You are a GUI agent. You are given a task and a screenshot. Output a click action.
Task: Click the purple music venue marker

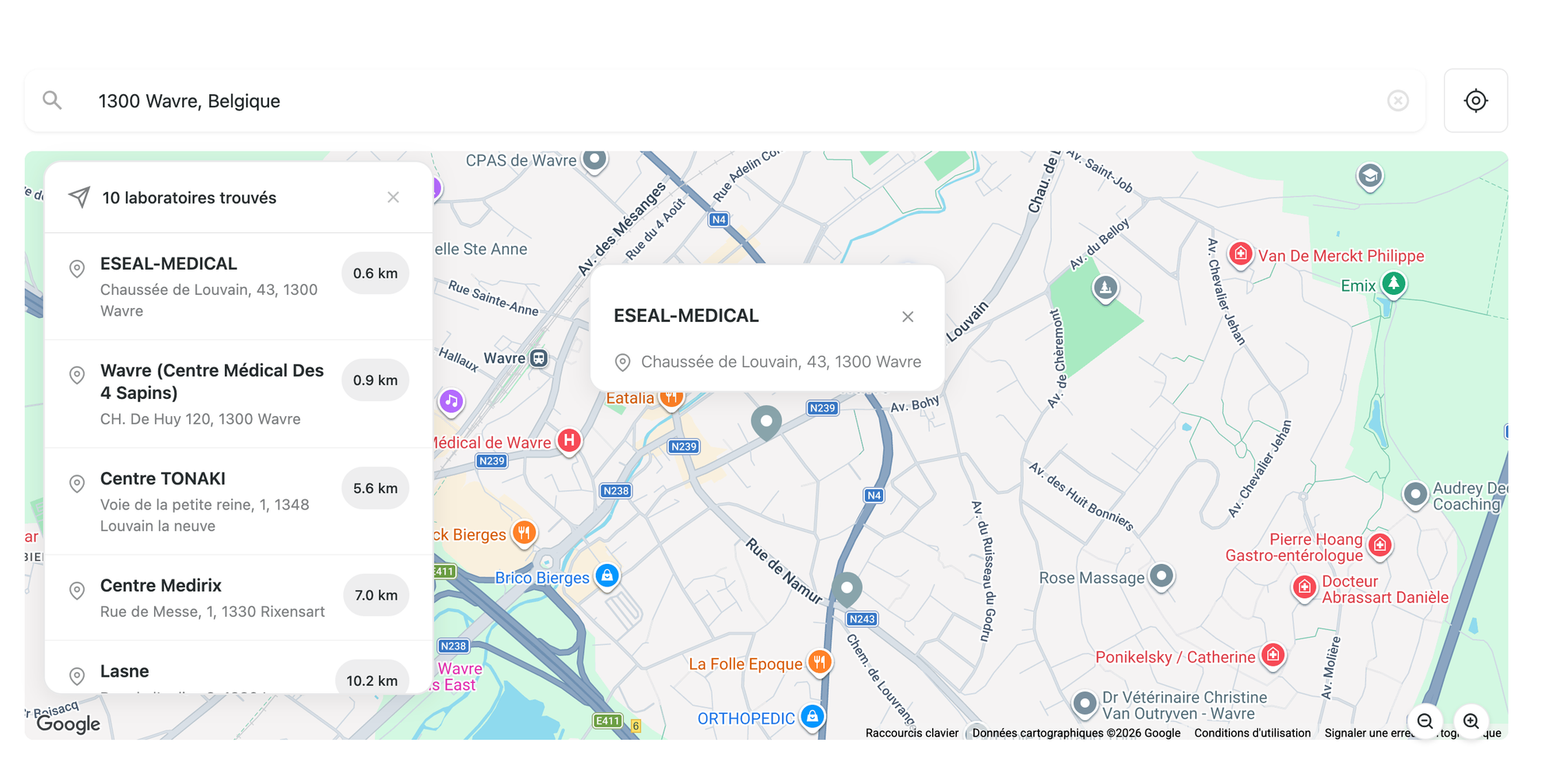coord(451,401)
